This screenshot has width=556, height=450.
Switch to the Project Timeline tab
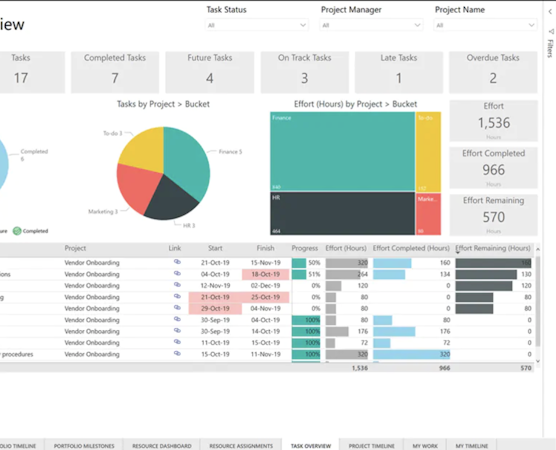point(371,446)
